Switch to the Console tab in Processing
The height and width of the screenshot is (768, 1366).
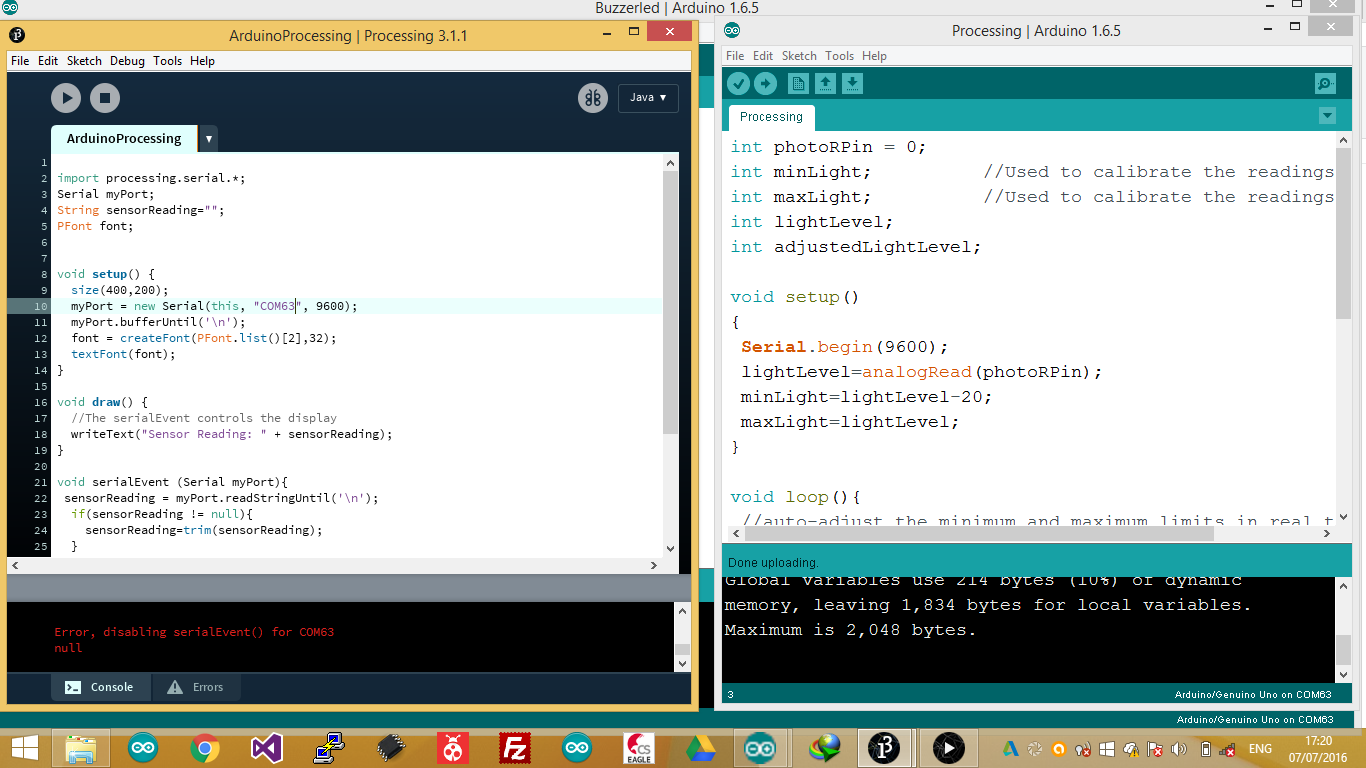tap(100, 687)
